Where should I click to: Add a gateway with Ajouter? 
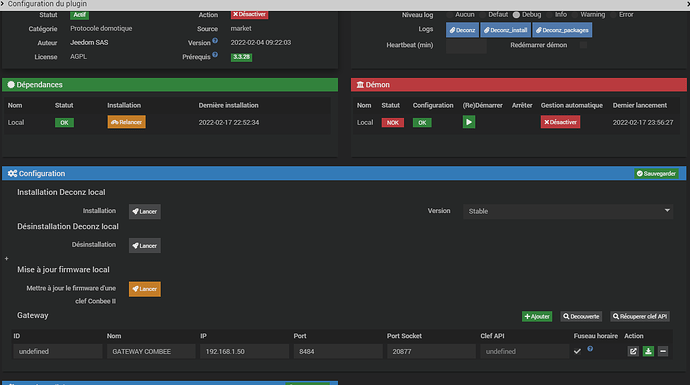pyautogui.click(x=537, y=316)
